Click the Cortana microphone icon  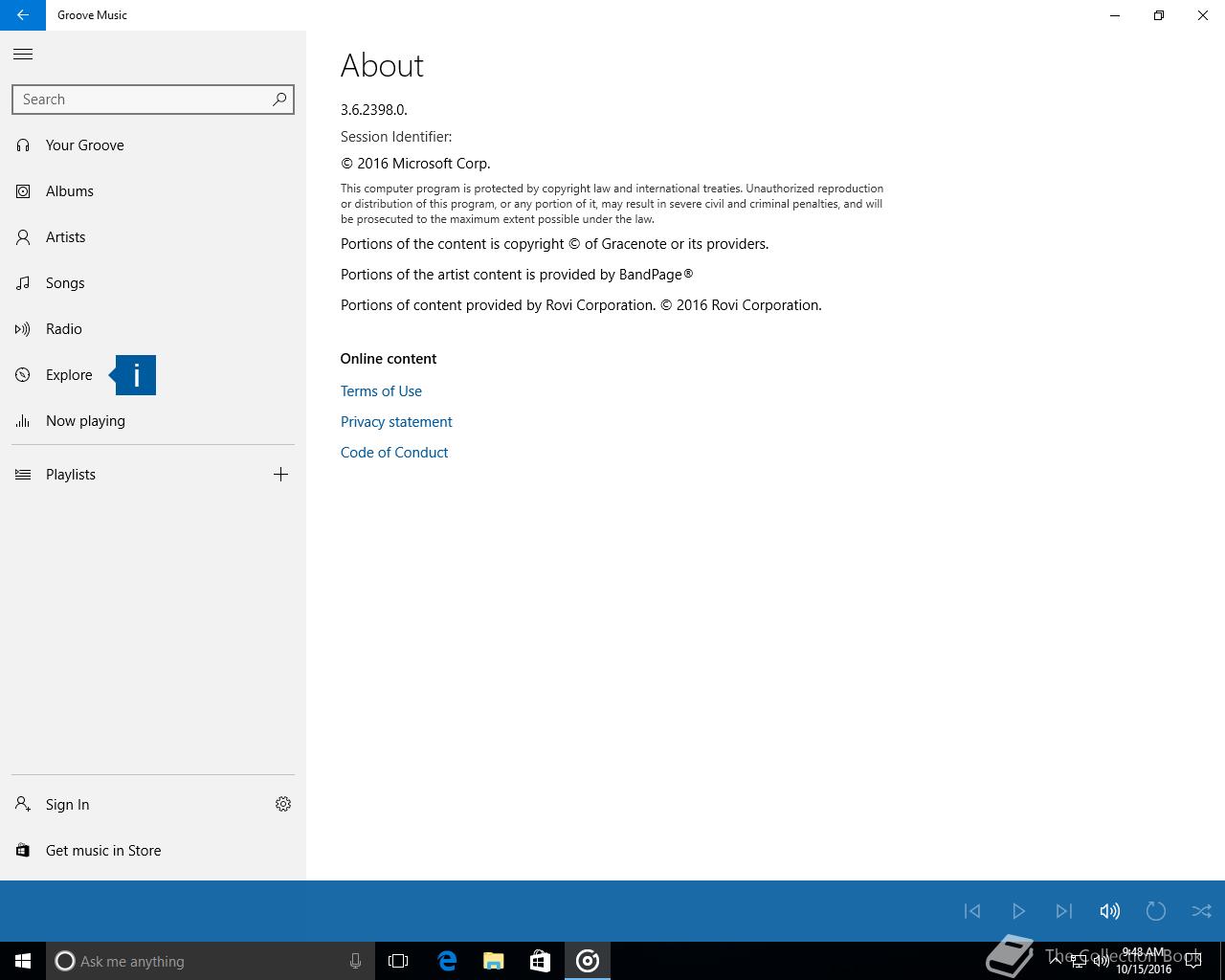pyautogui.click(x=355, y=961)
